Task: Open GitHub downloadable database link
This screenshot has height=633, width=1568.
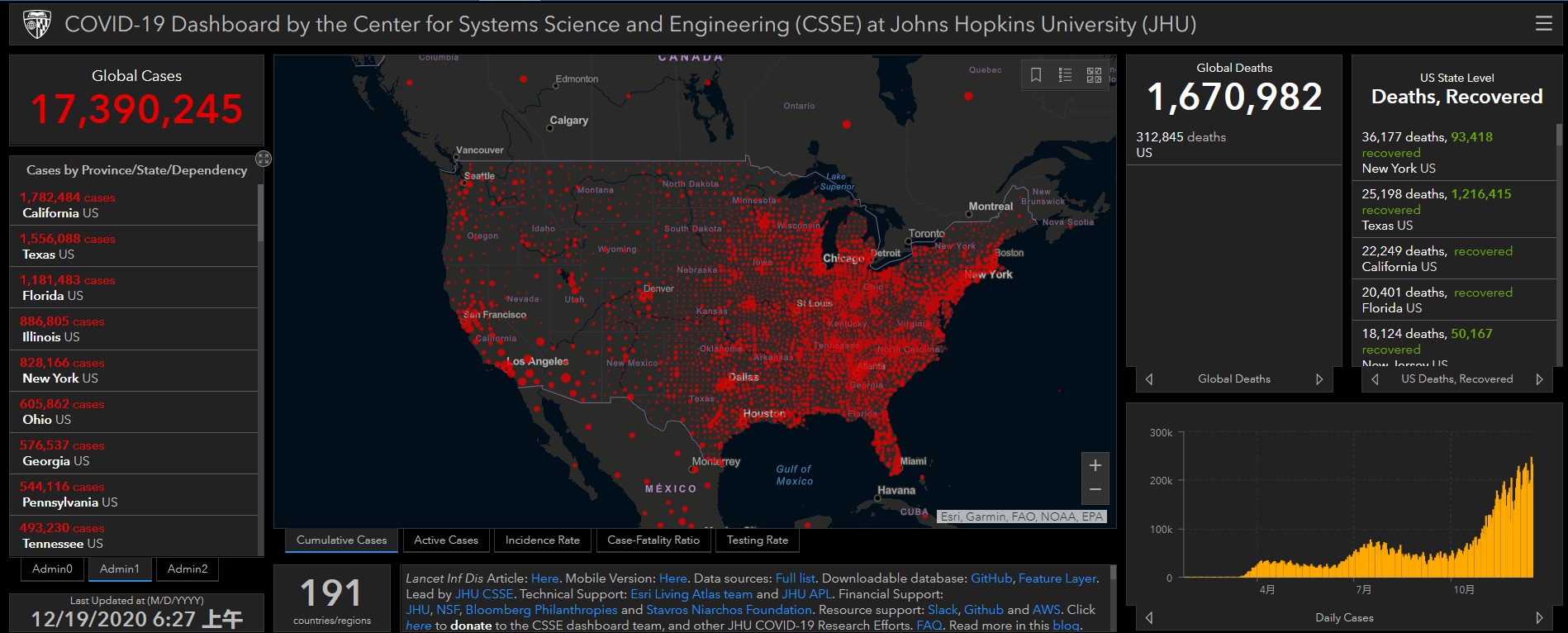Action: [991, 578]
